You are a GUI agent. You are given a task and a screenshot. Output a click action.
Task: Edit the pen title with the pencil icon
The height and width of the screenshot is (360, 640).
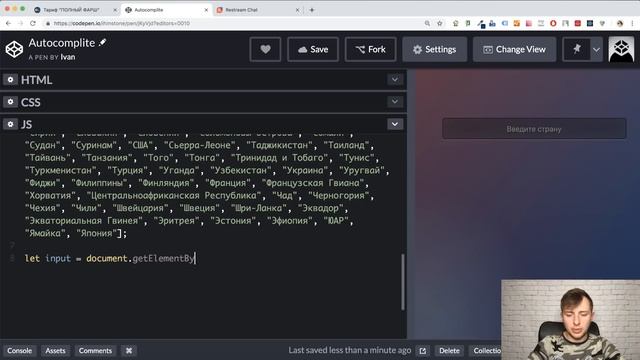[x=103, y=42]
